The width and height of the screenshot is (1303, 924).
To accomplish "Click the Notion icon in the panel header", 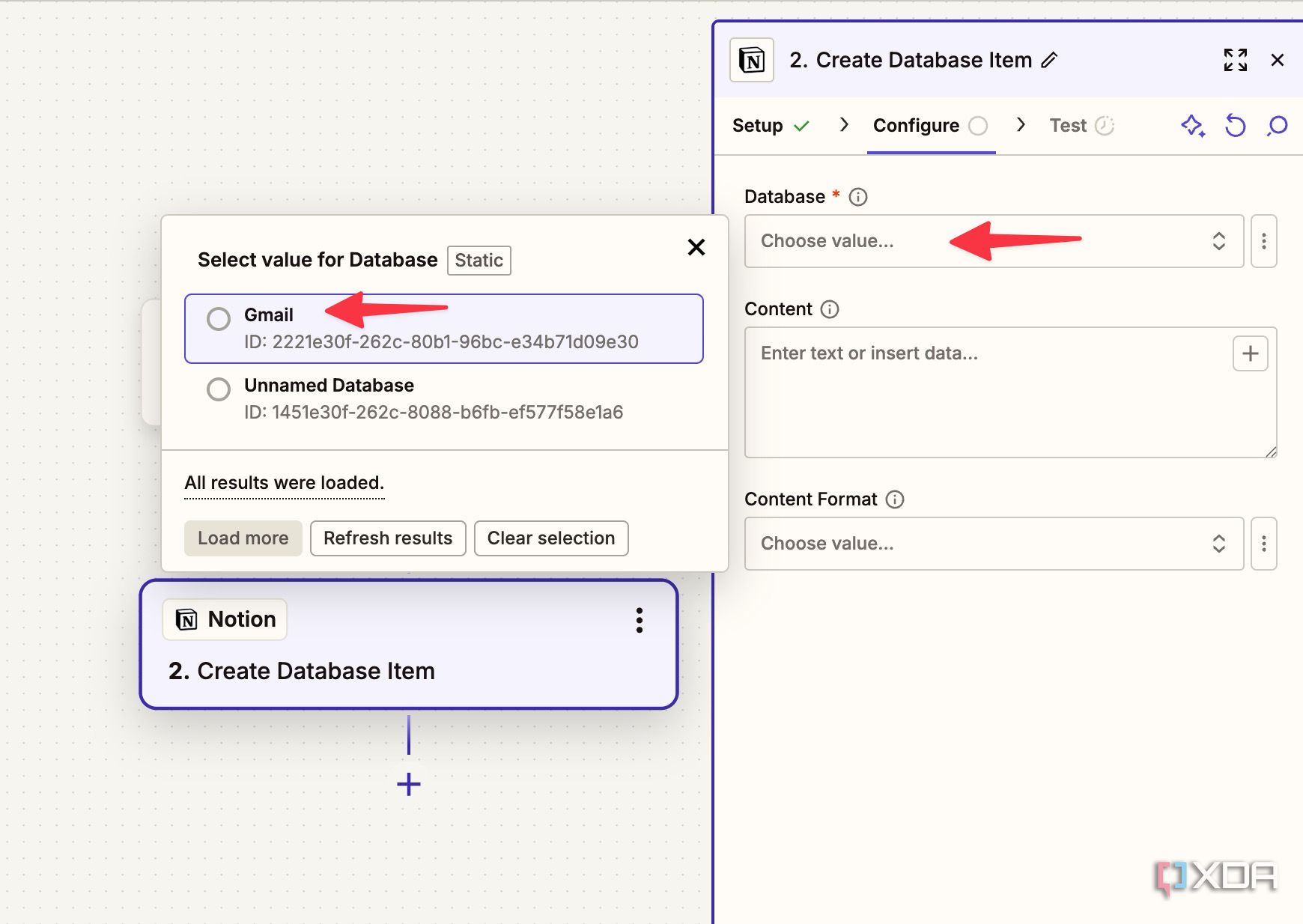I will click(x=752, y=60).
